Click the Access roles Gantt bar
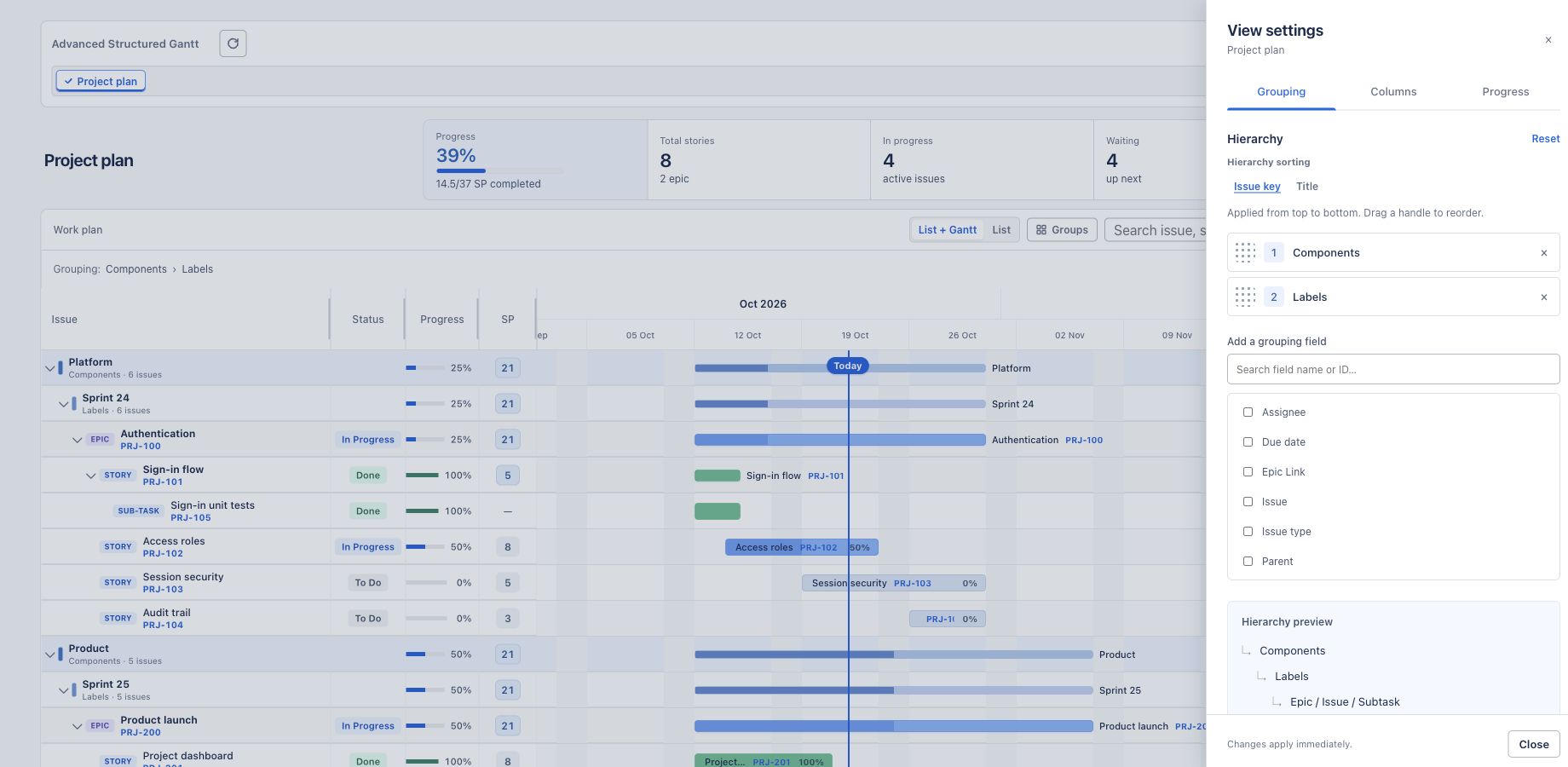Image resolution: width=1568 pixels, height=767 pixels. [802, 547]
